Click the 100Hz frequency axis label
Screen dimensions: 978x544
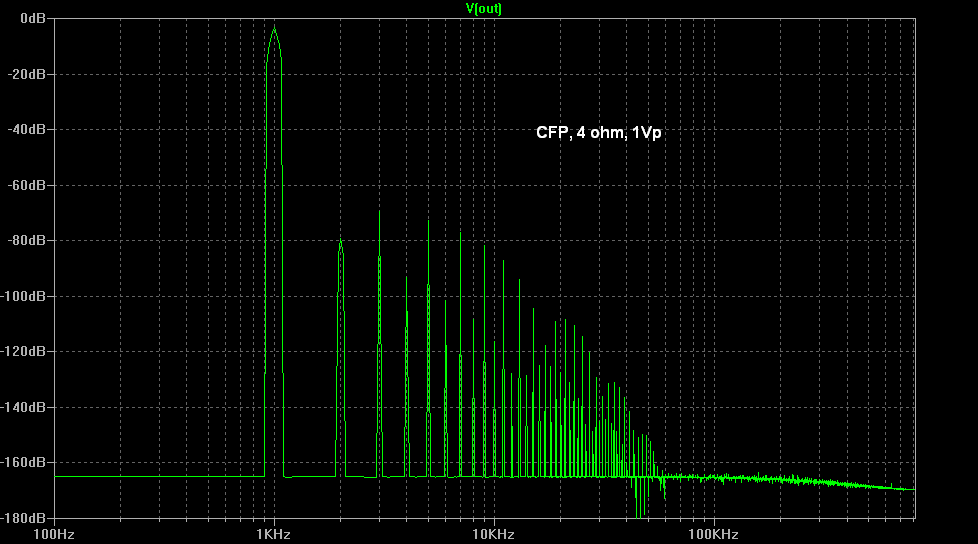pyautogui.click(x=54, y=535)
